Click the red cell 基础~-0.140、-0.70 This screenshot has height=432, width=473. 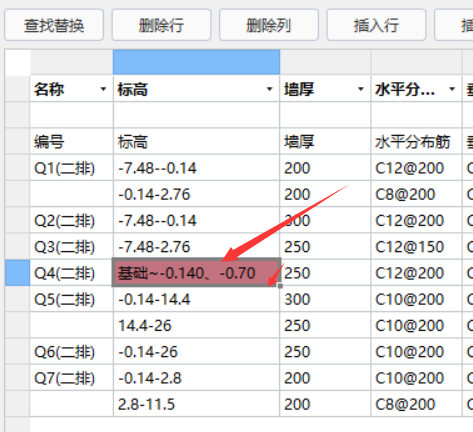(x=196, y=272)
